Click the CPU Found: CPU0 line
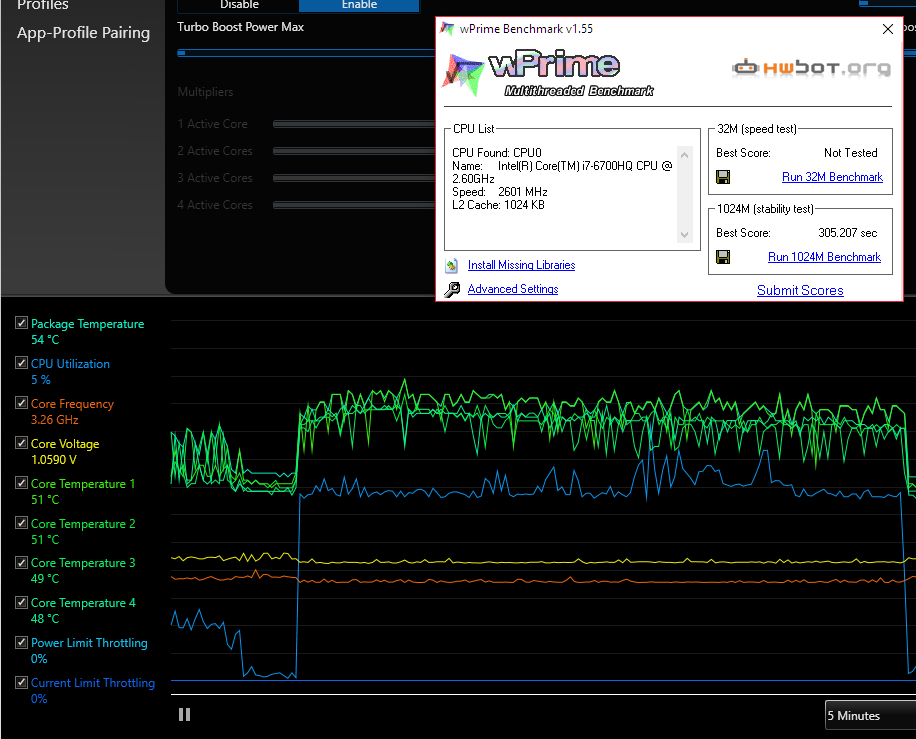 497,153
